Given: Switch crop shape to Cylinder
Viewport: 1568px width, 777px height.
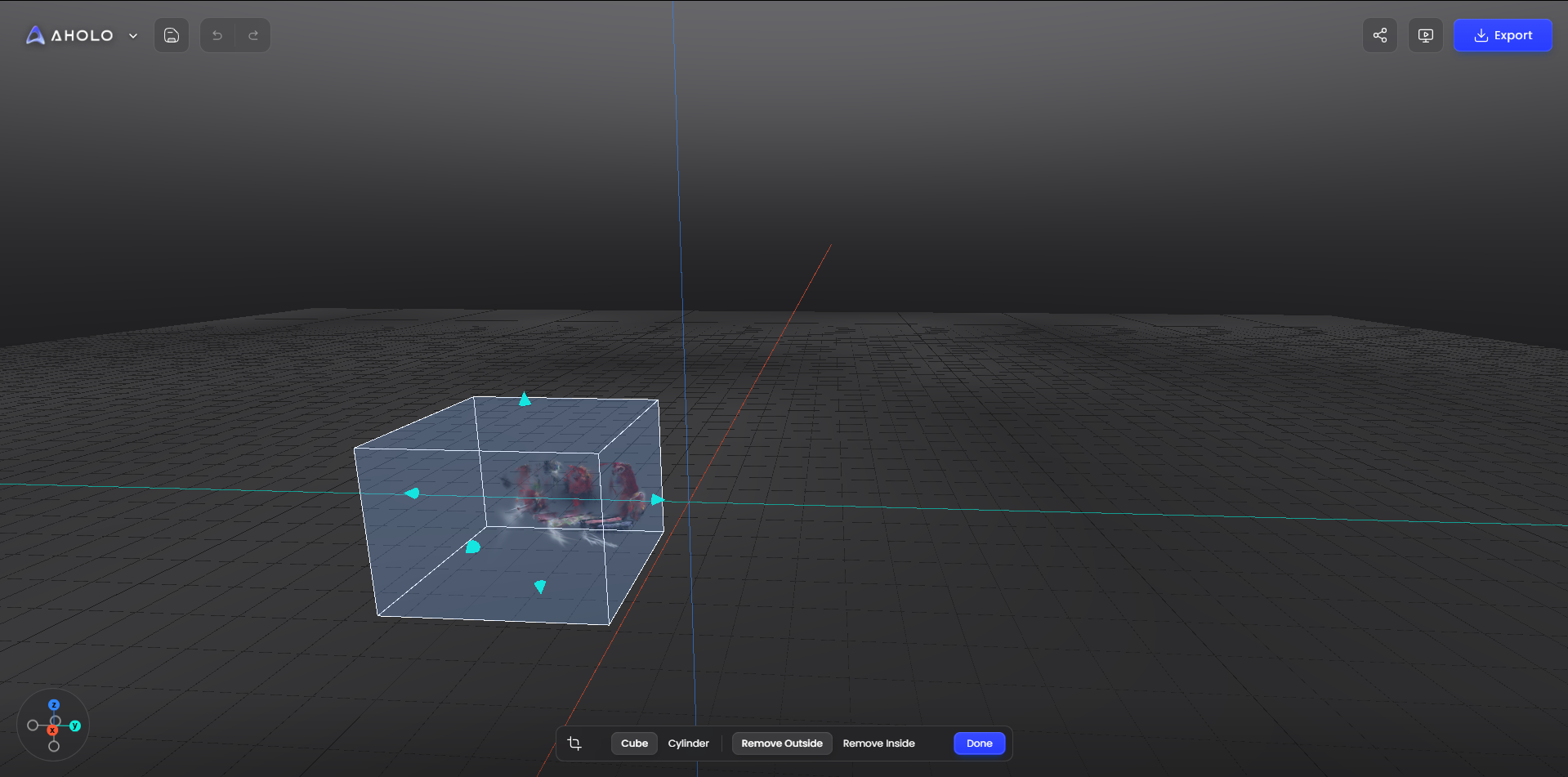Looking at the screenshot, I should click(688, 744).
